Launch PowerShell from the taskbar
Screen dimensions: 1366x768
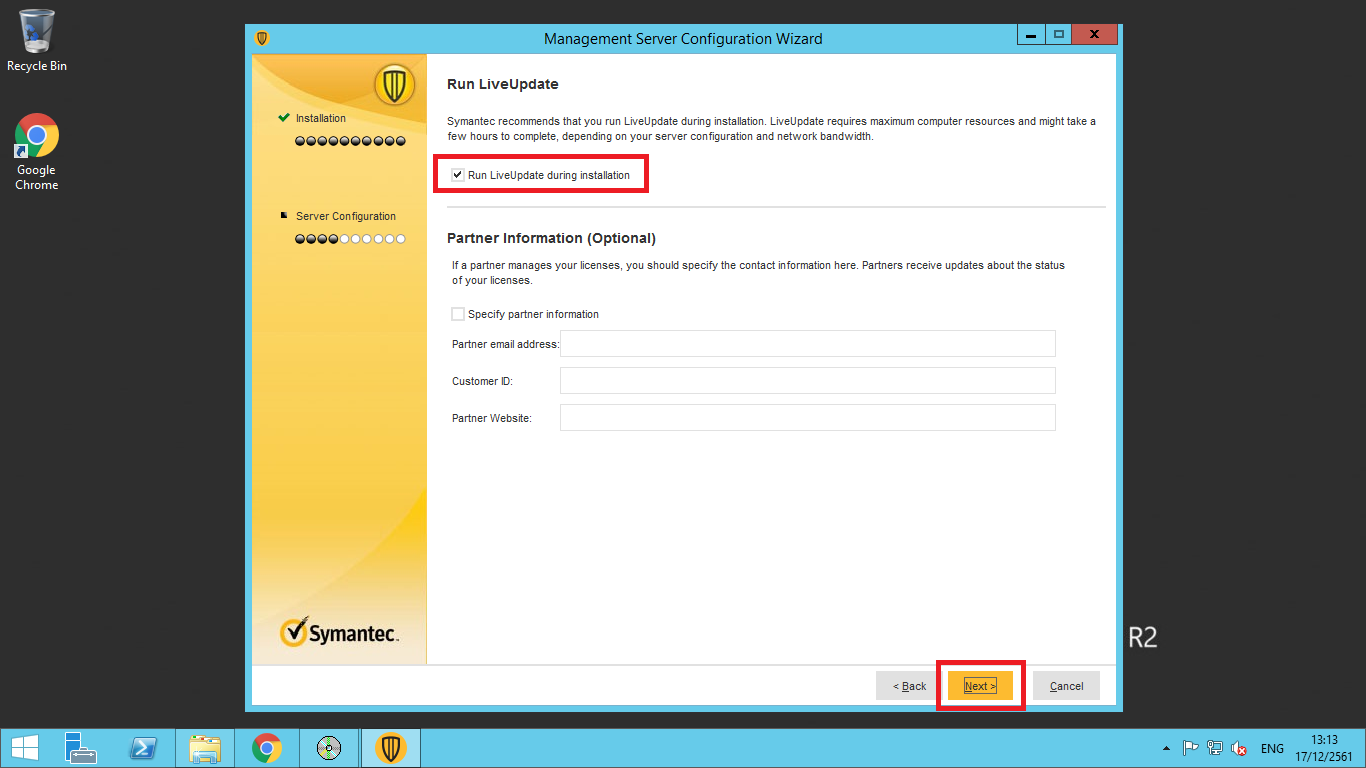[x=144, y=748]
